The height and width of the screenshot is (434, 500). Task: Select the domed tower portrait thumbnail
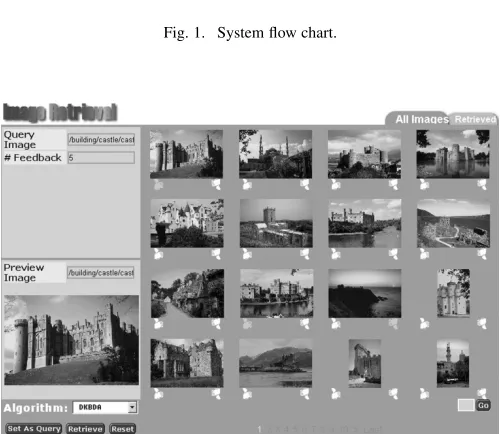(453, 363)
